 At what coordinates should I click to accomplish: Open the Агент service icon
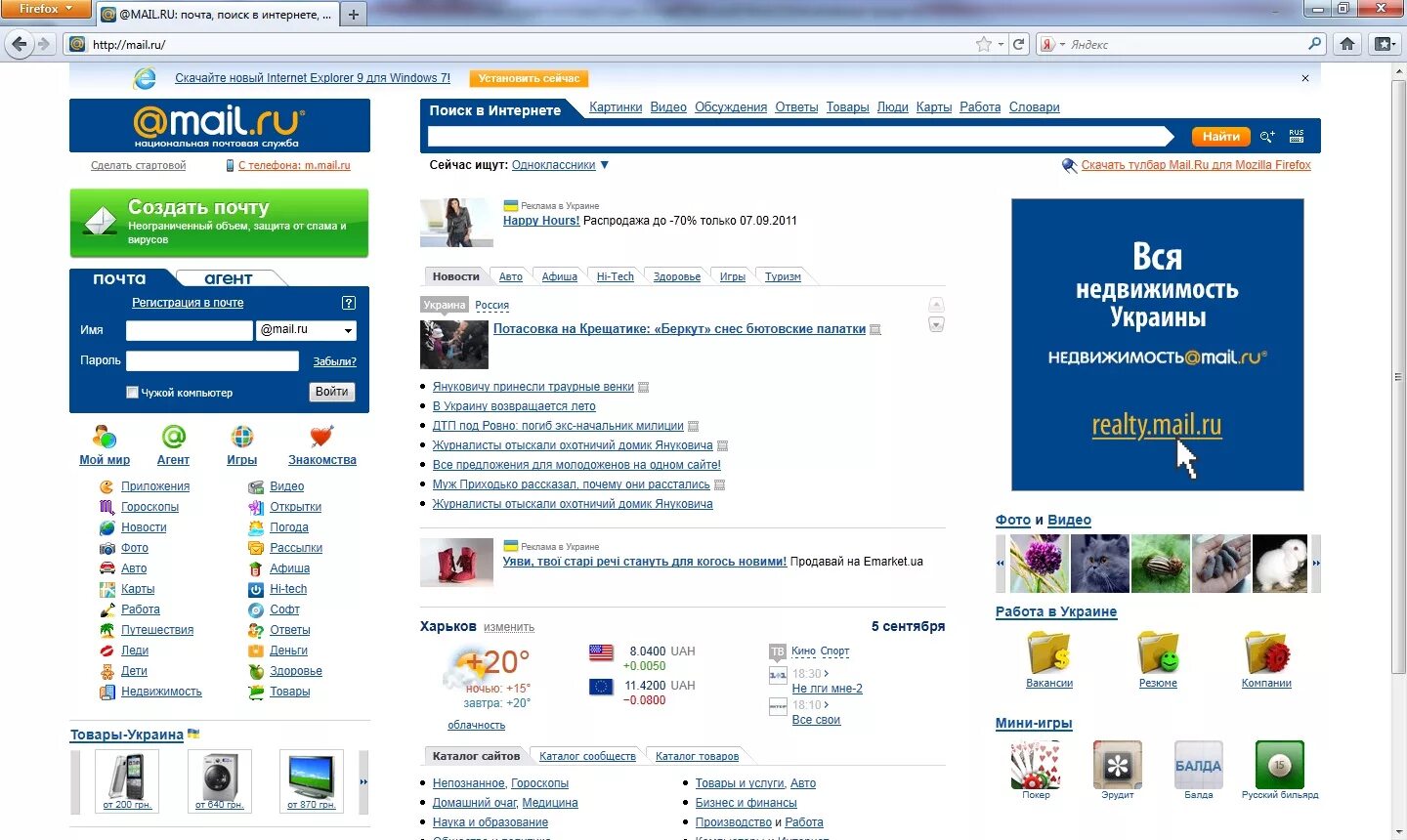click(173, 437)
